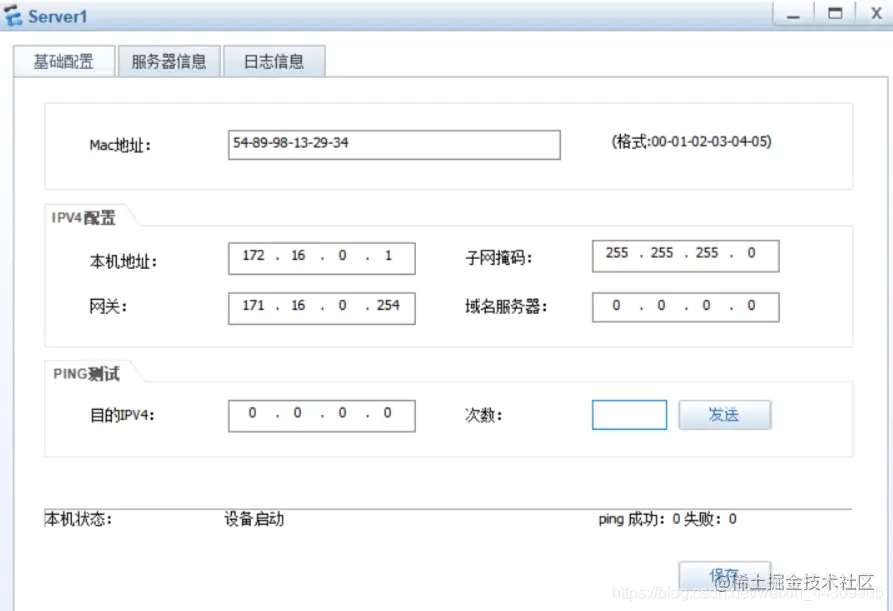This screenshot has width=893, height=611.
Task: Click the 子网掩码 label
Action: pyautogui.click(x=498, y=257)
